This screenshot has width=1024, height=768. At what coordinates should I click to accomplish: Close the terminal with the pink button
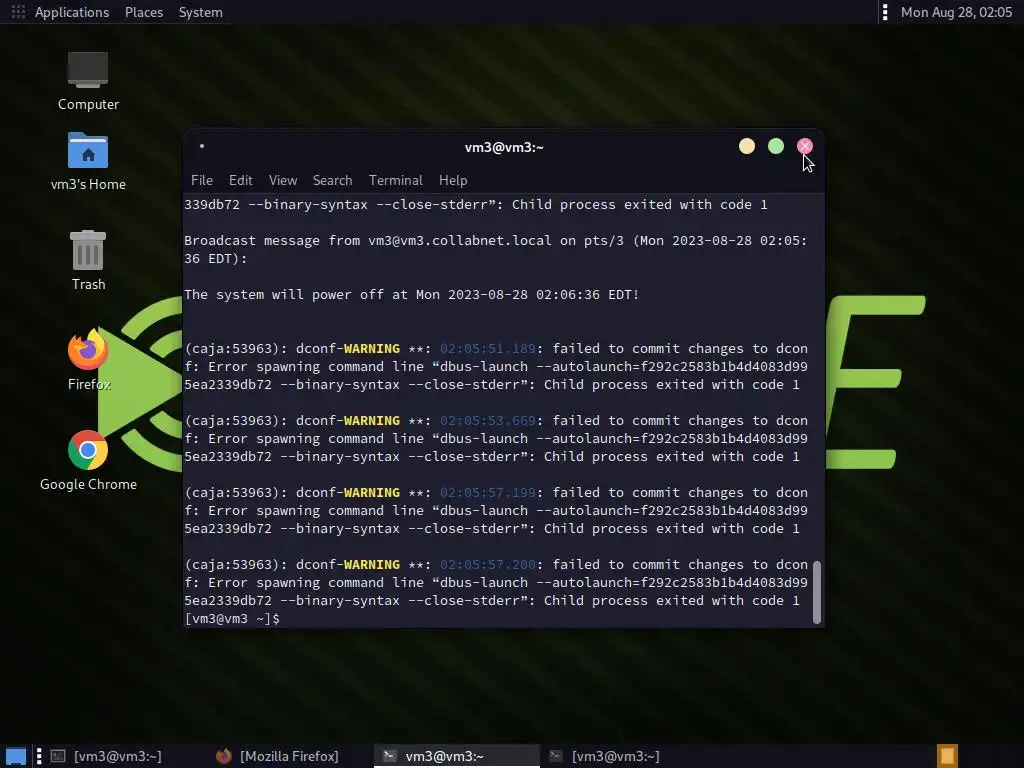(805, 146)
